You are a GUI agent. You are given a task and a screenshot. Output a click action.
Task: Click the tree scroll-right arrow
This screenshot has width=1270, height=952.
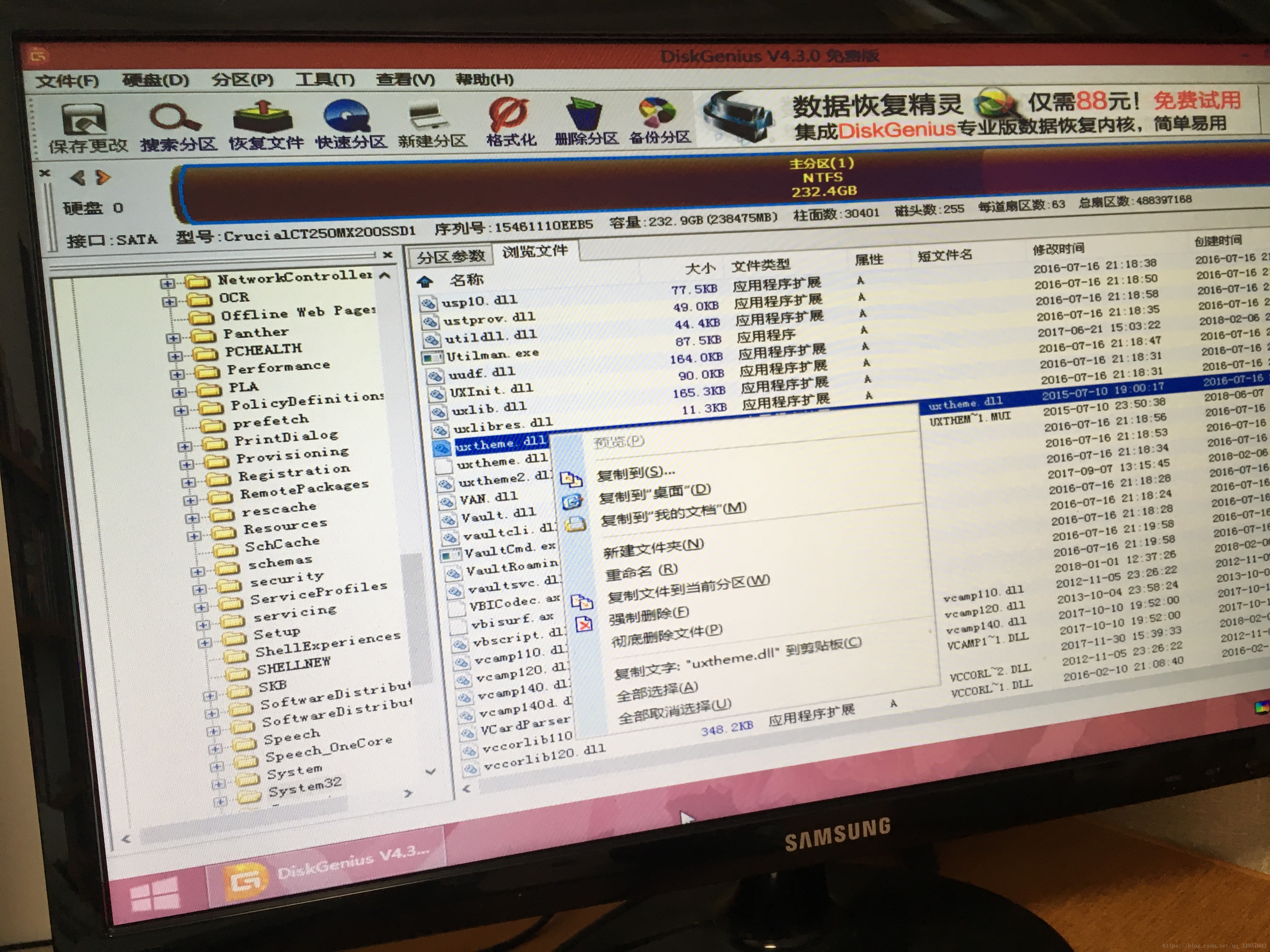point(408,794)
